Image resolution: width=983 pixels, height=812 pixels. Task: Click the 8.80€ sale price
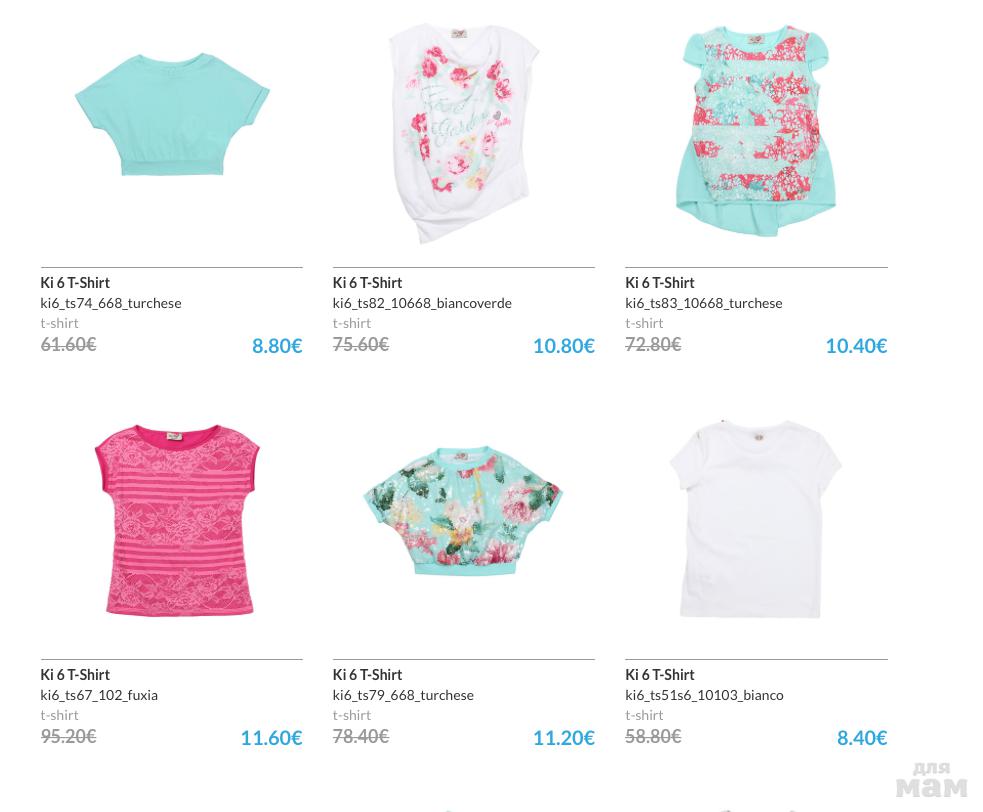[x=277, y=346]
